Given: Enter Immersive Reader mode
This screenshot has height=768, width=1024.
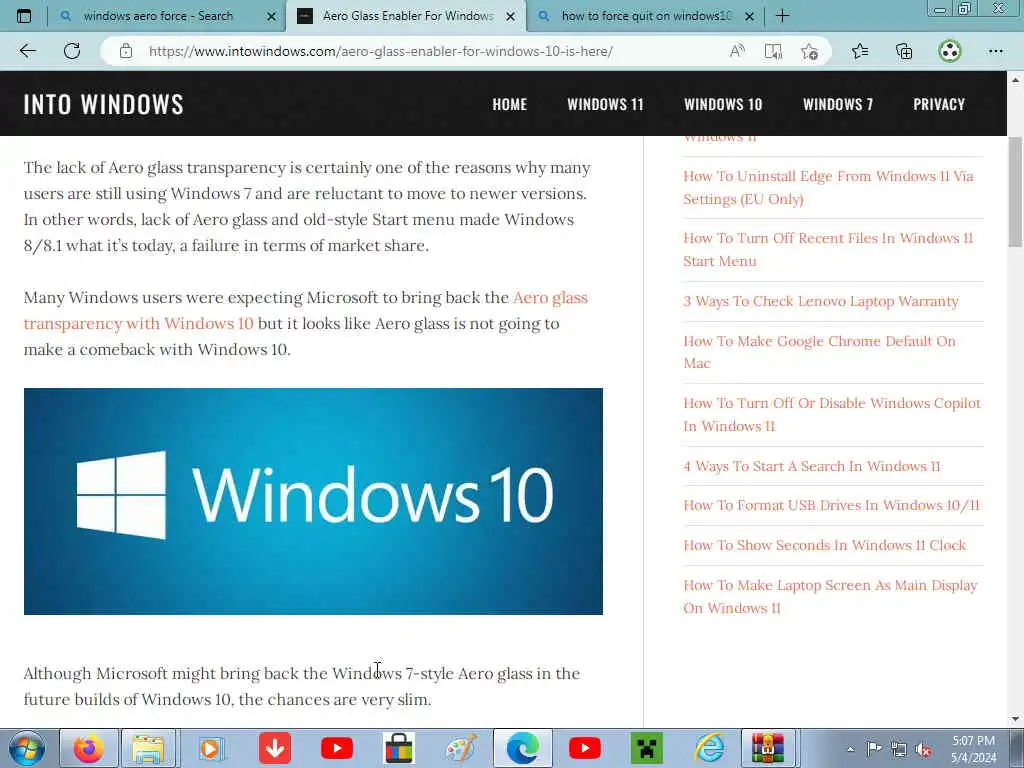Looking at the screenshot, I should (773, 51).
